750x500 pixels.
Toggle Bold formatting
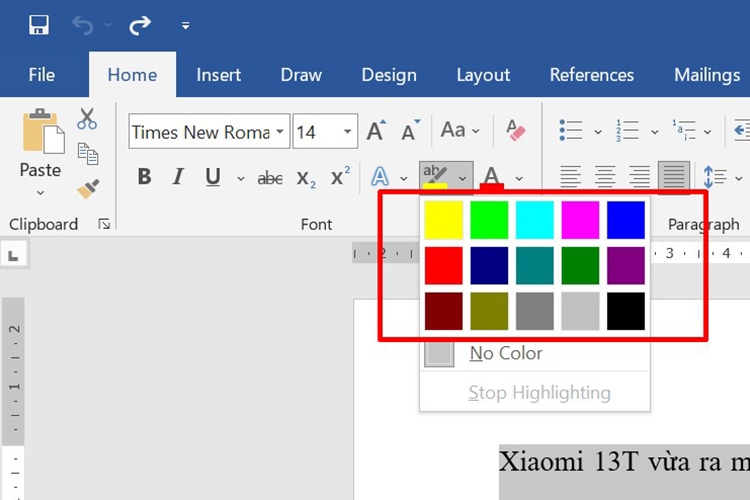point(144,177)
